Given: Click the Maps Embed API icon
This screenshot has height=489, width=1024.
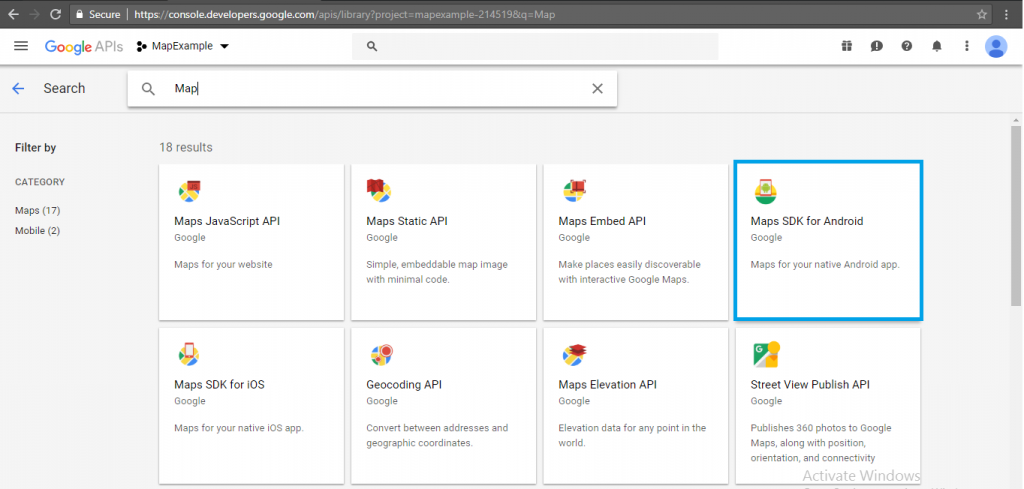Looking at the screenshot, I should click(573, 190).
